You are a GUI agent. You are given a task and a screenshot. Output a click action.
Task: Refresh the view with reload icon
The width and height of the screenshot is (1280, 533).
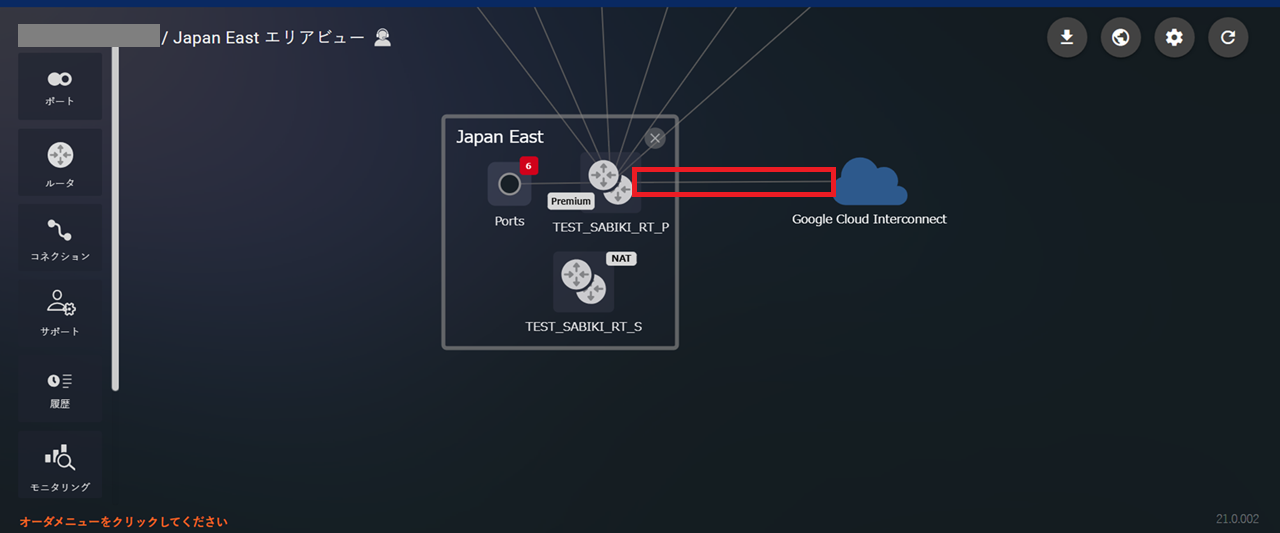1228,38
